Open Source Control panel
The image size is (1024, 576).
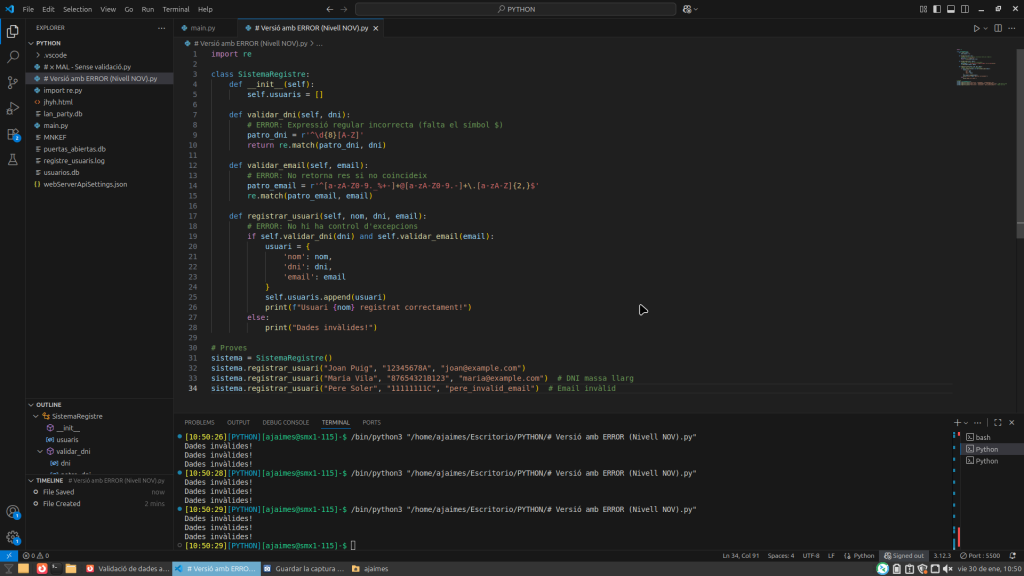[13, 82]
